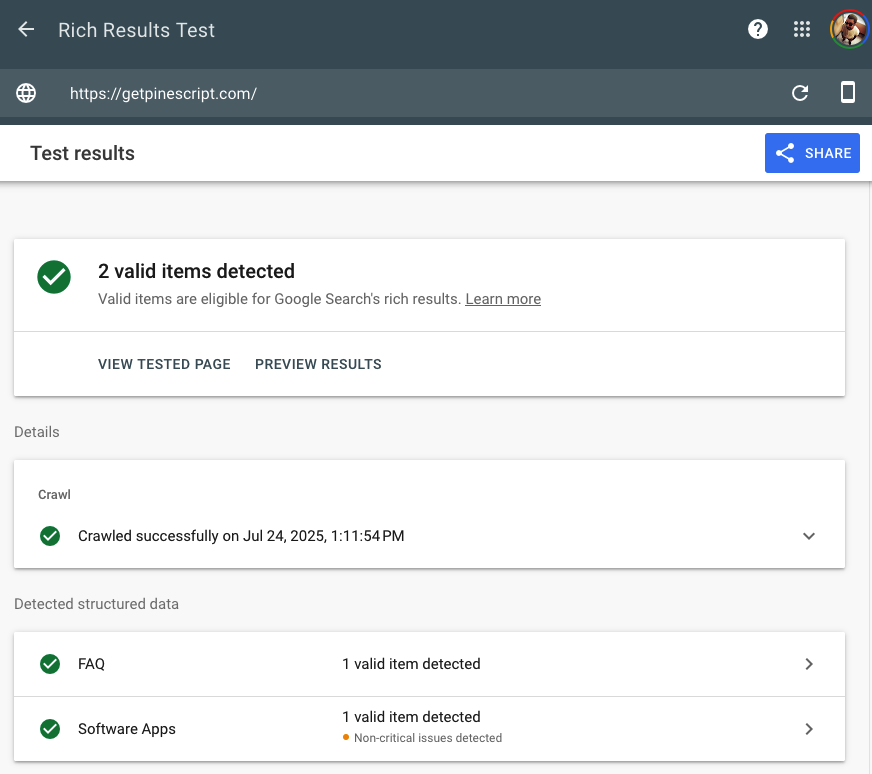The image size is (872, 774).
Task: Open the help question mark icon
Action: tap(757, 29)
